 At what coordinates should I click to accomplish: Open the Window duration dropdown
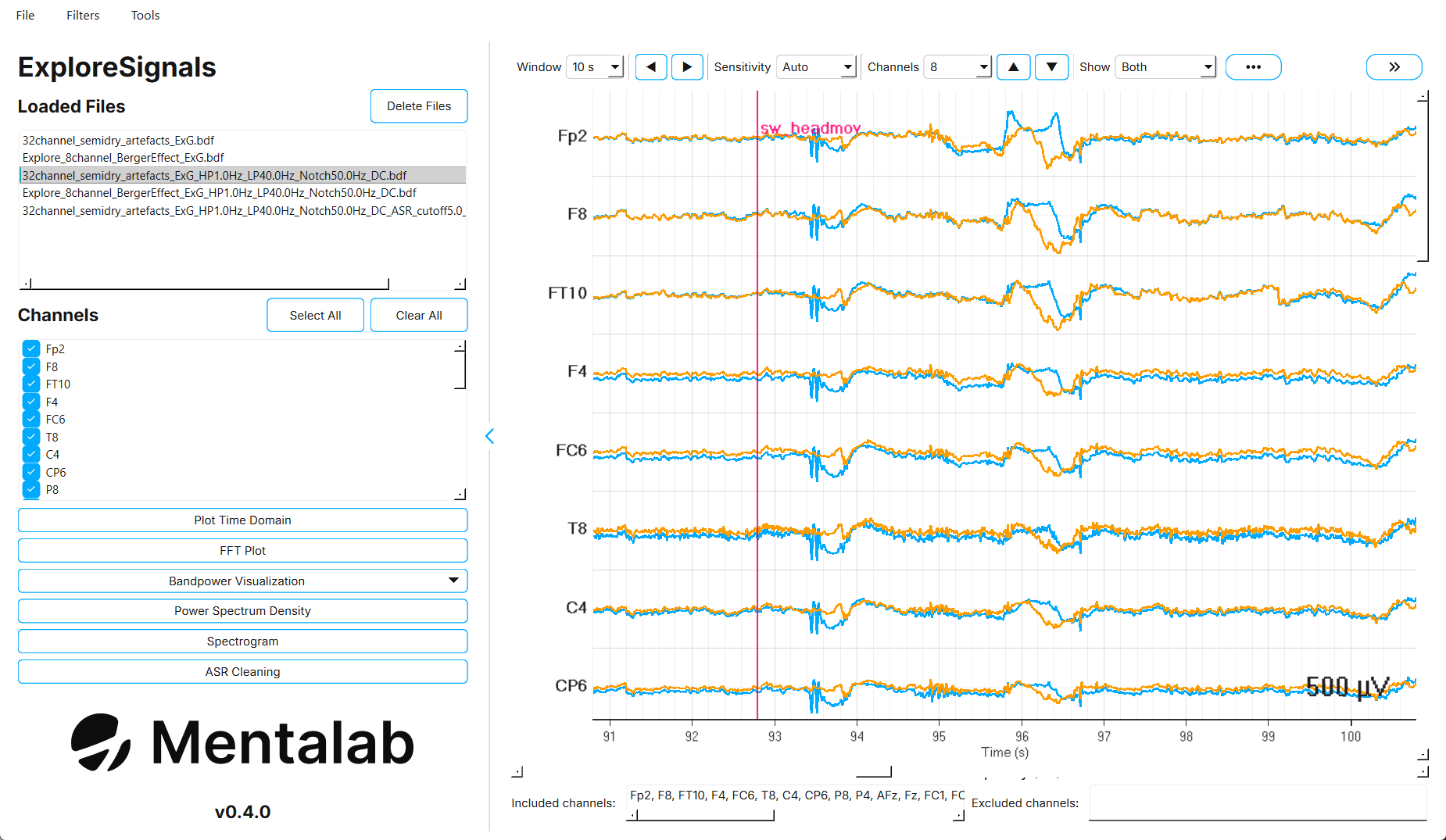(595, 67)
